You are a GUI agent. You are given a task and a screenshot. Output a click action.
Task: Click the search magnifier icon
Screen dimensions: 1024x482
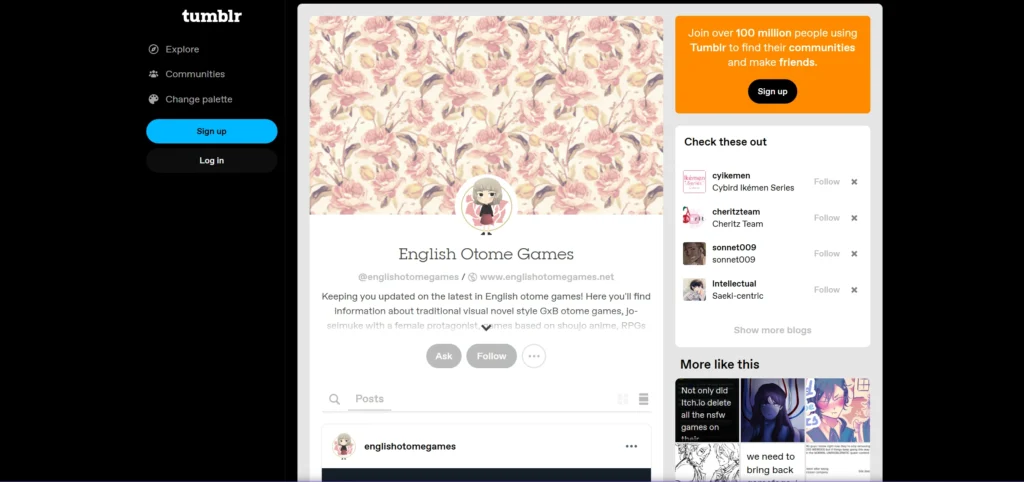[x=334, y=399]
